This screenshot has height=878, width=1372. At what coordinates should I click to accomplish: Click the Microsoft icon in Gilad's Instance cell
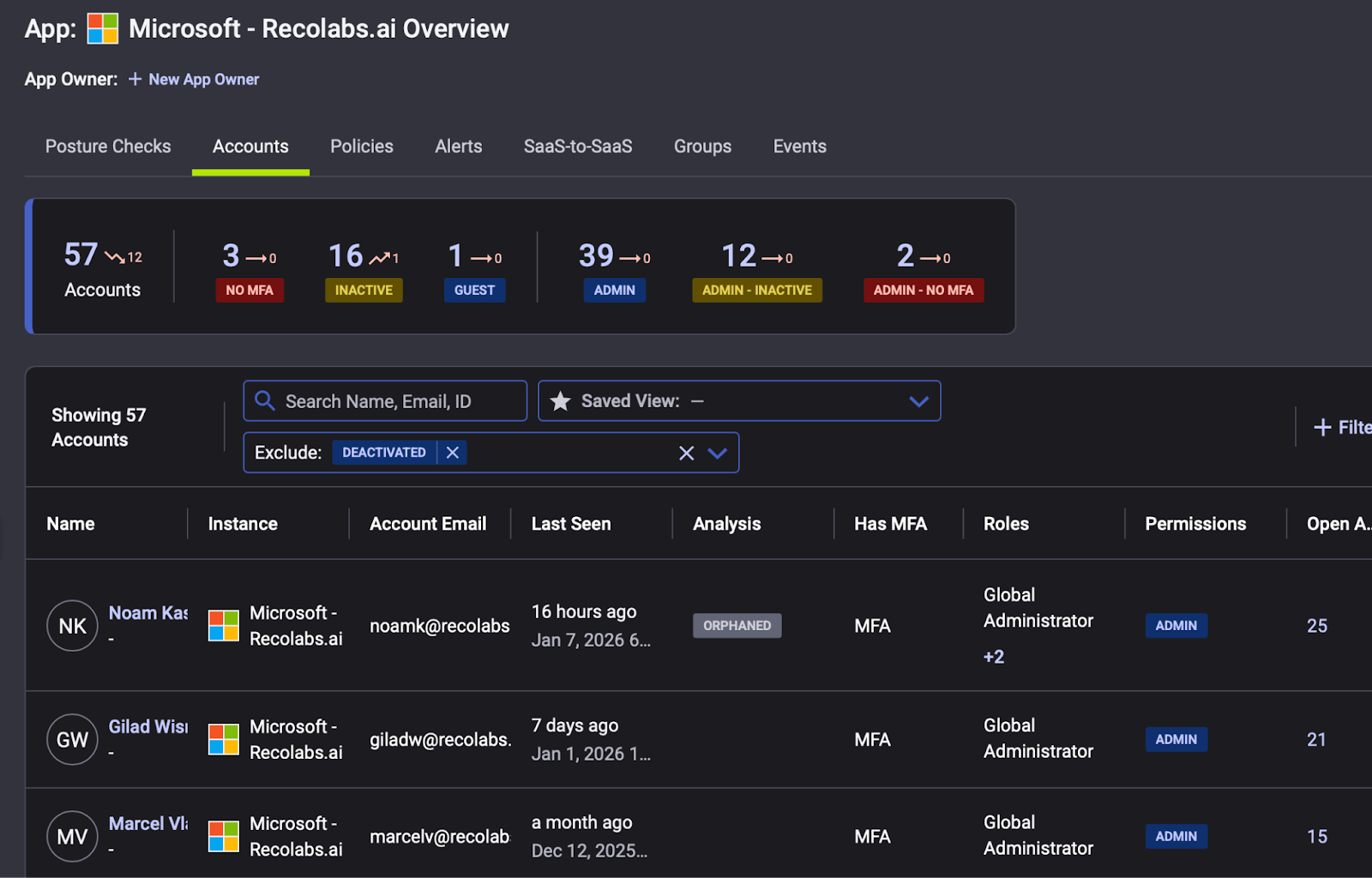click(224, 739)
